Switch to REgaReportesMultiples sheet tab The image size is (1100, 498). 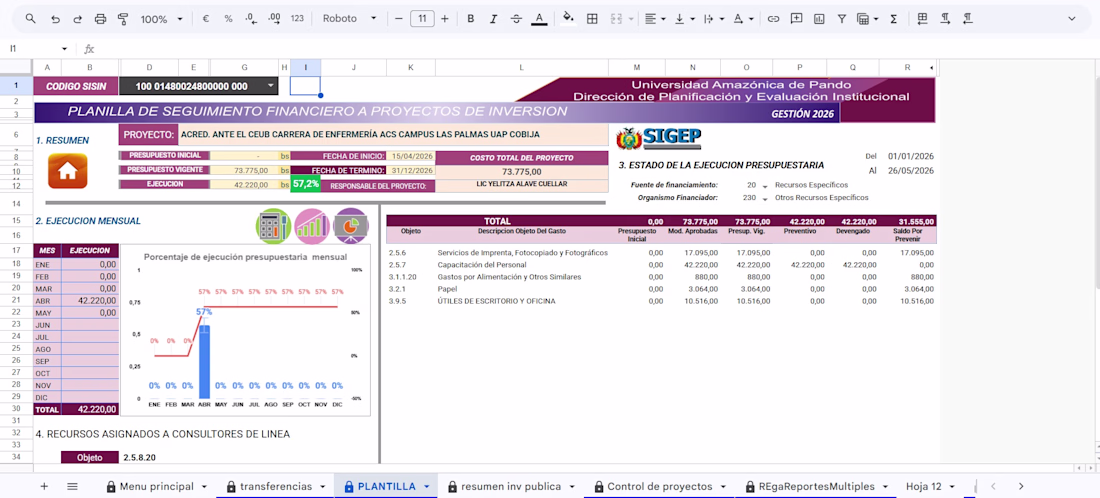(x=817, y=486)
